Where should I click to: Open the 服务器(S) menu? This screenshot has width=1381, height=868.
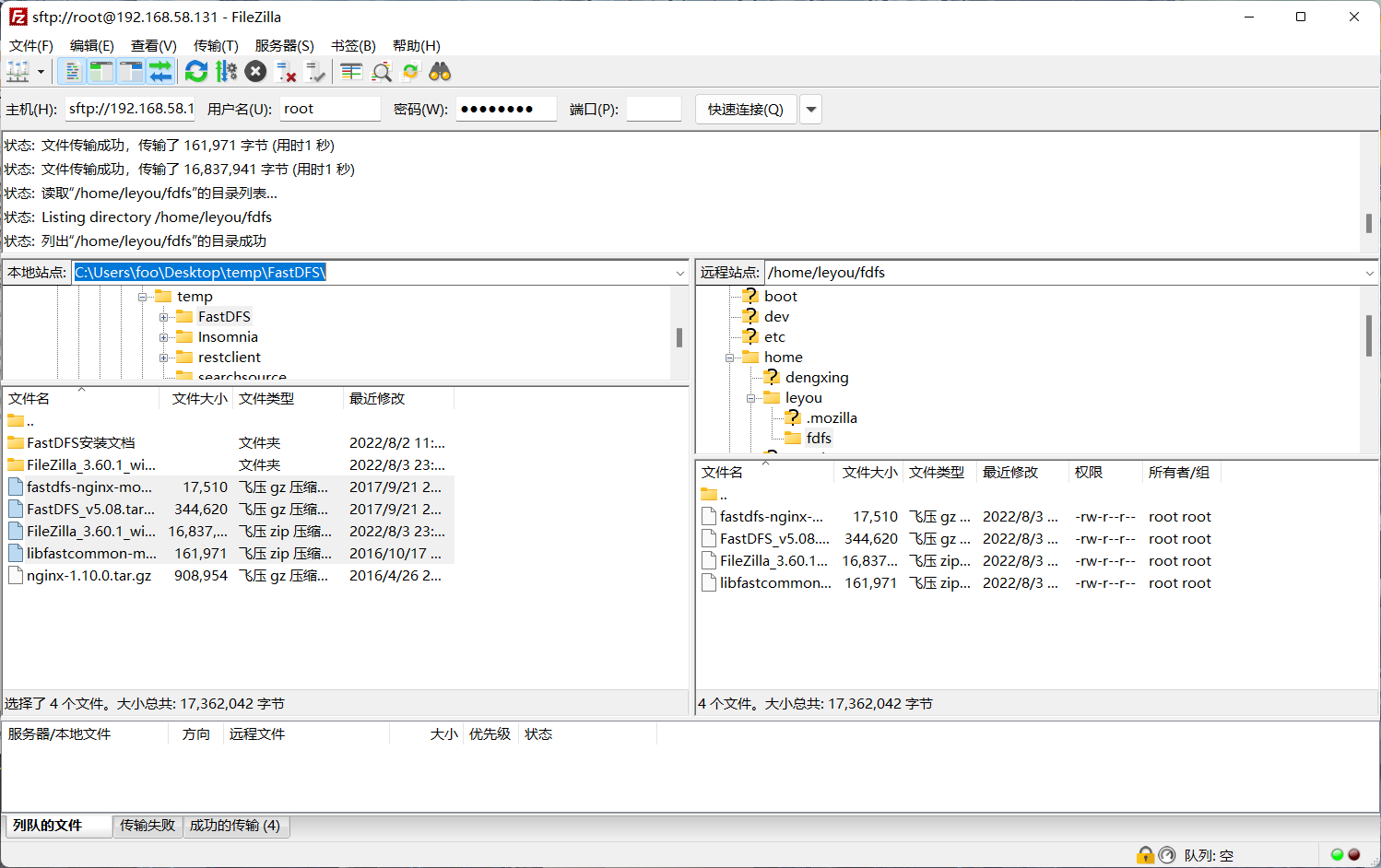click(x=285, y=45)
